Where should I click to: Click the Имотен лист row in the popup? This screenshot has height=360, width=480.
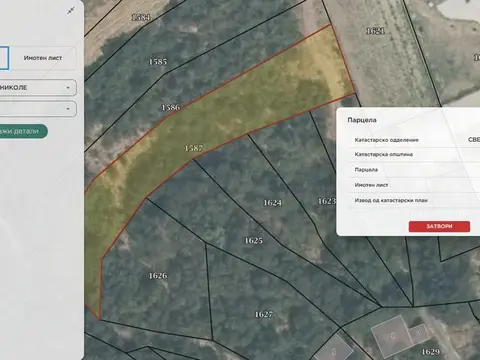413,185
